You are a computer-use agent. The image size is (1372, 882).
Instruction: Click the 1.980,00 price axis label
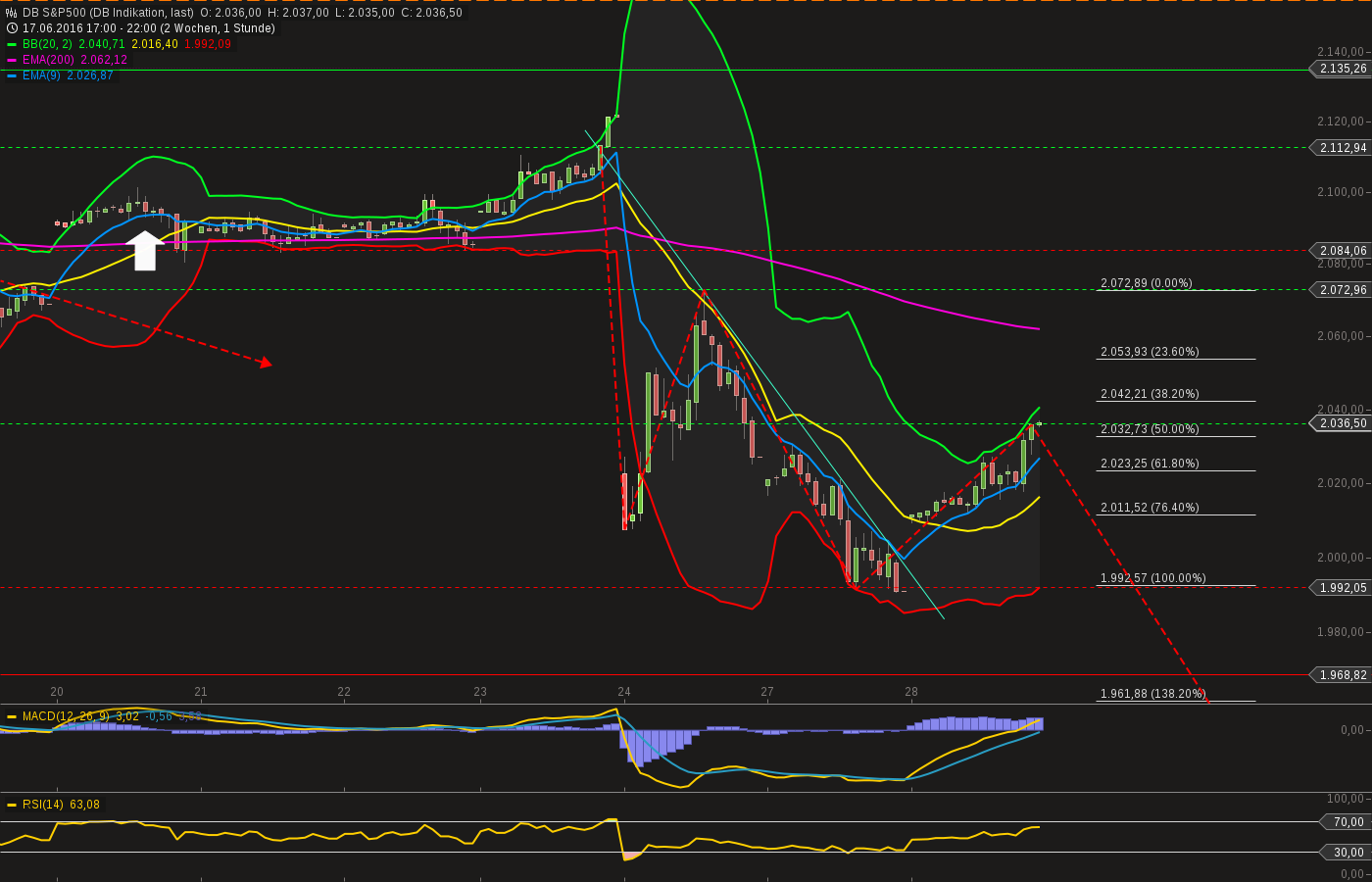[1341, 632]
